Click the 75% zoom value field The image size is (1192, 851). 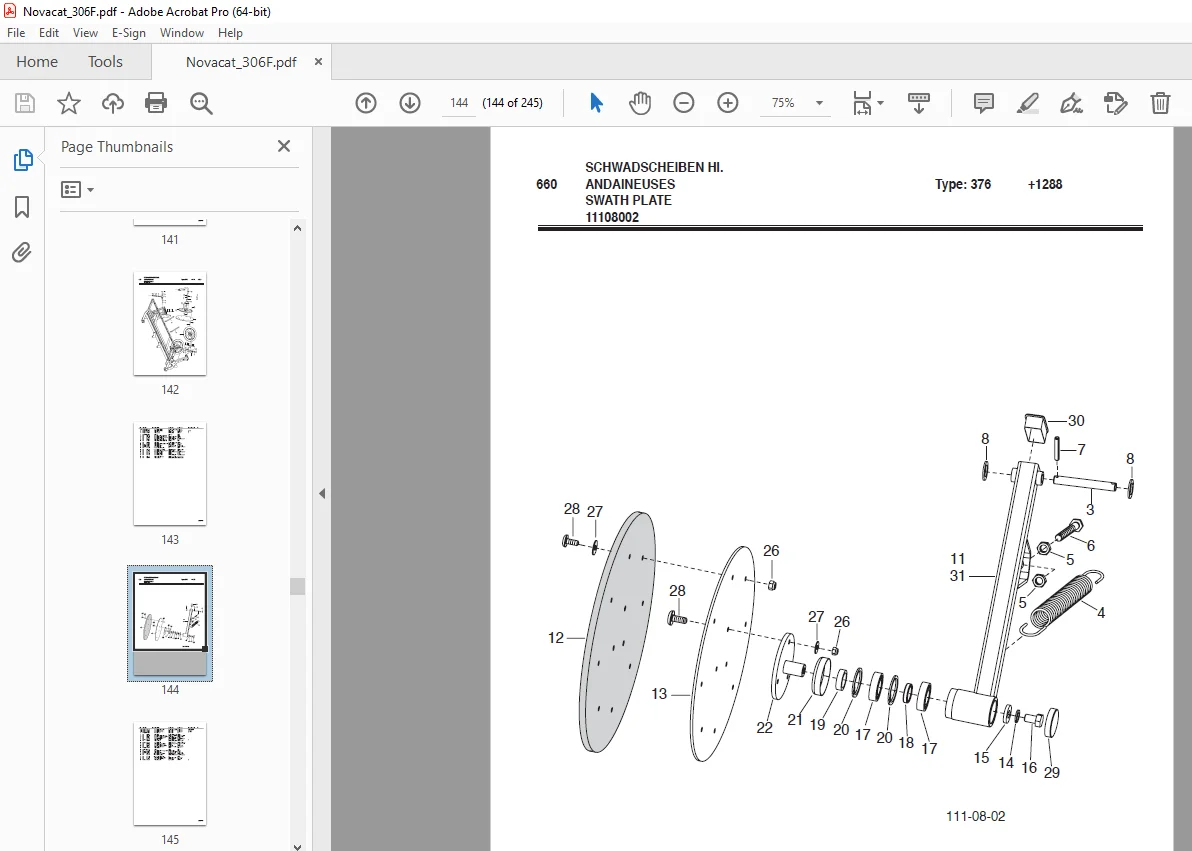pyautogui.click(x=784, y=103)
